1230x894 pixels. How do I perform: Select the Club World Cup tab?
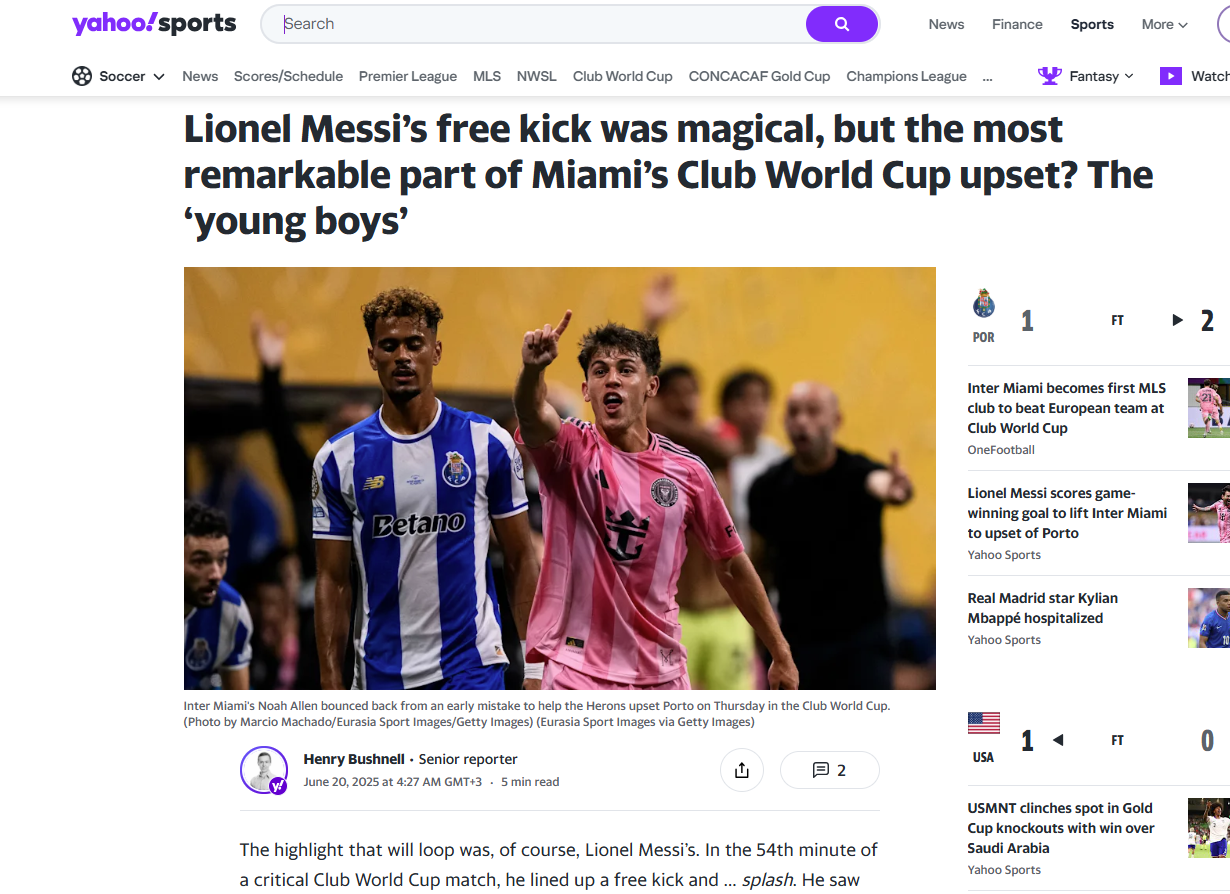(x=623, y=76)
